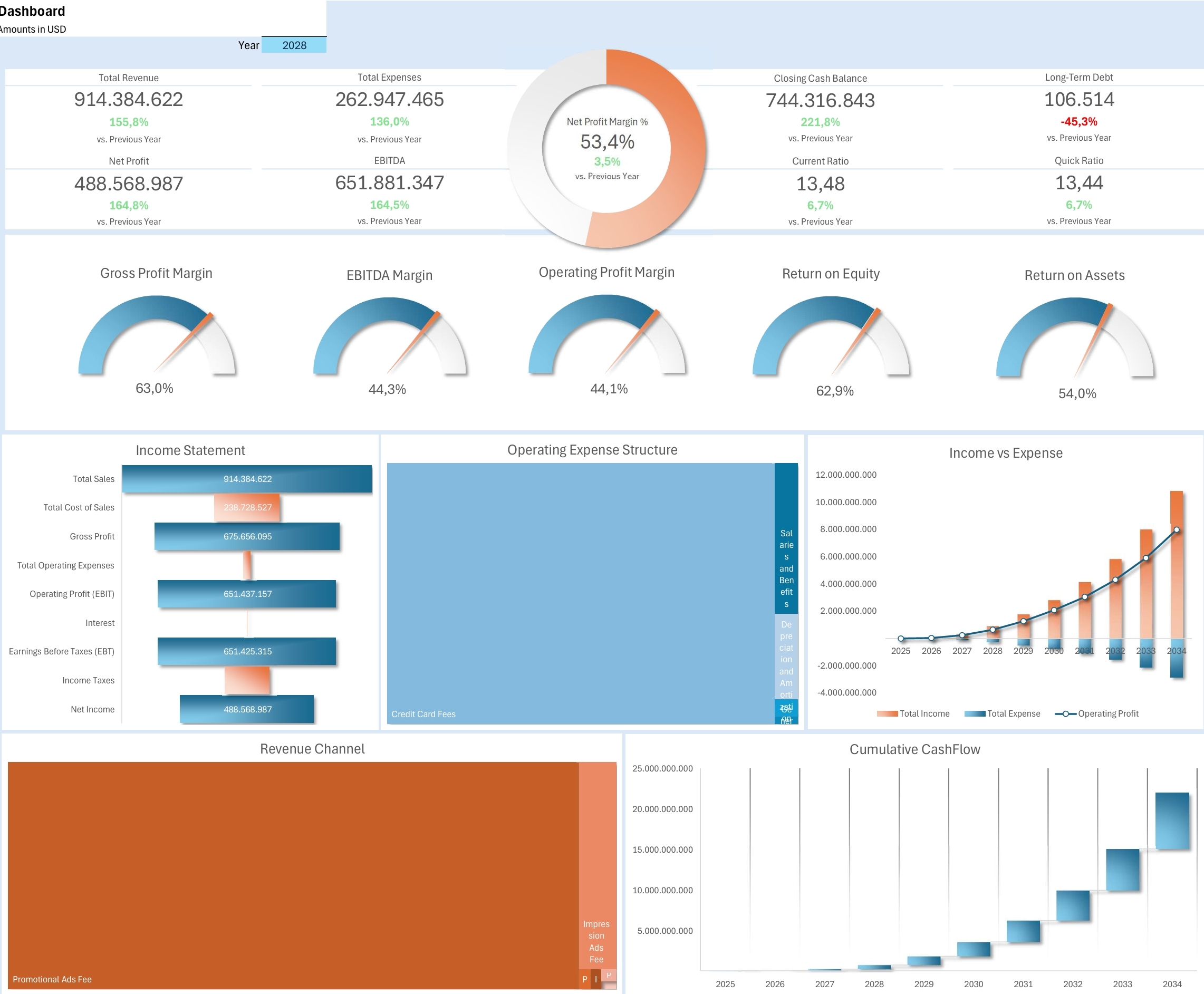Screen dimensions: 1204x994
Task: Select the Operating Profit (EBIT) bar 651.437.157
Action: pyautogui.click(x=247, y=594)
